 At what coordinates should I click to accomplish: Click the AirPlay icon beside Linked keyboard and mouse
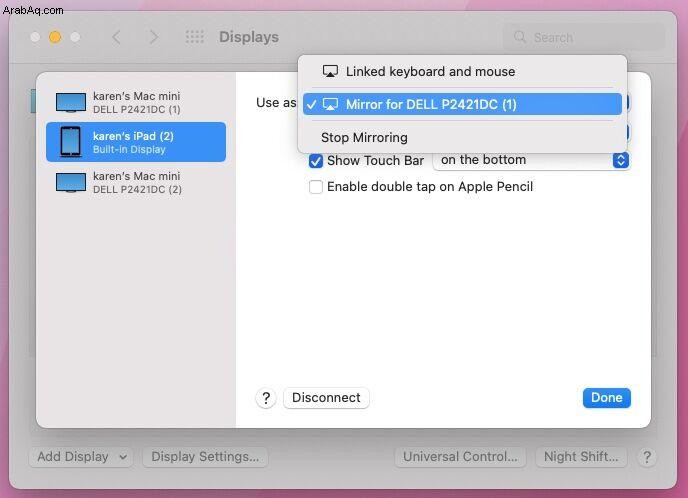330,72
